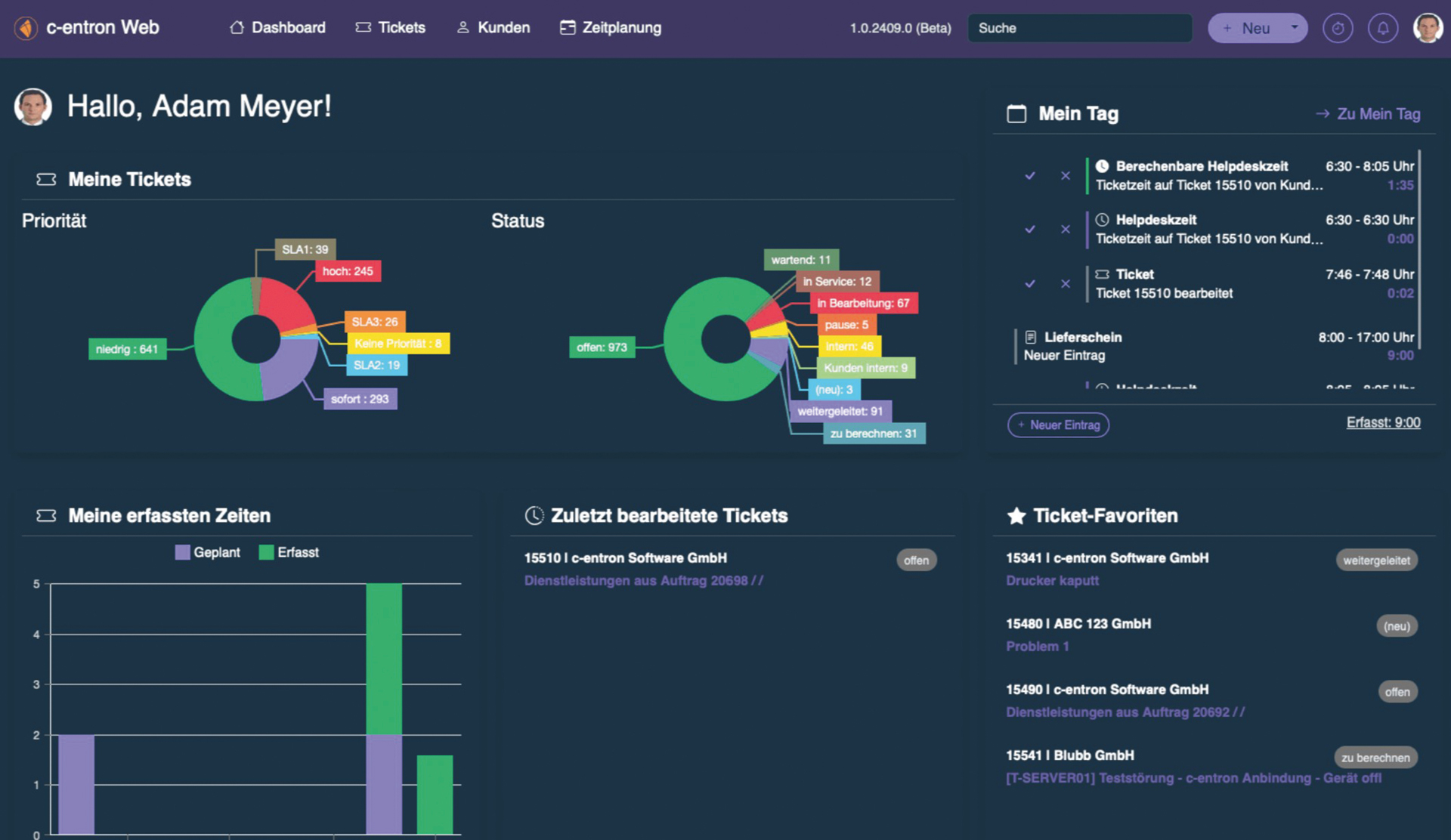
Task: Open the notifications bell
Action: click(1384, 27)
